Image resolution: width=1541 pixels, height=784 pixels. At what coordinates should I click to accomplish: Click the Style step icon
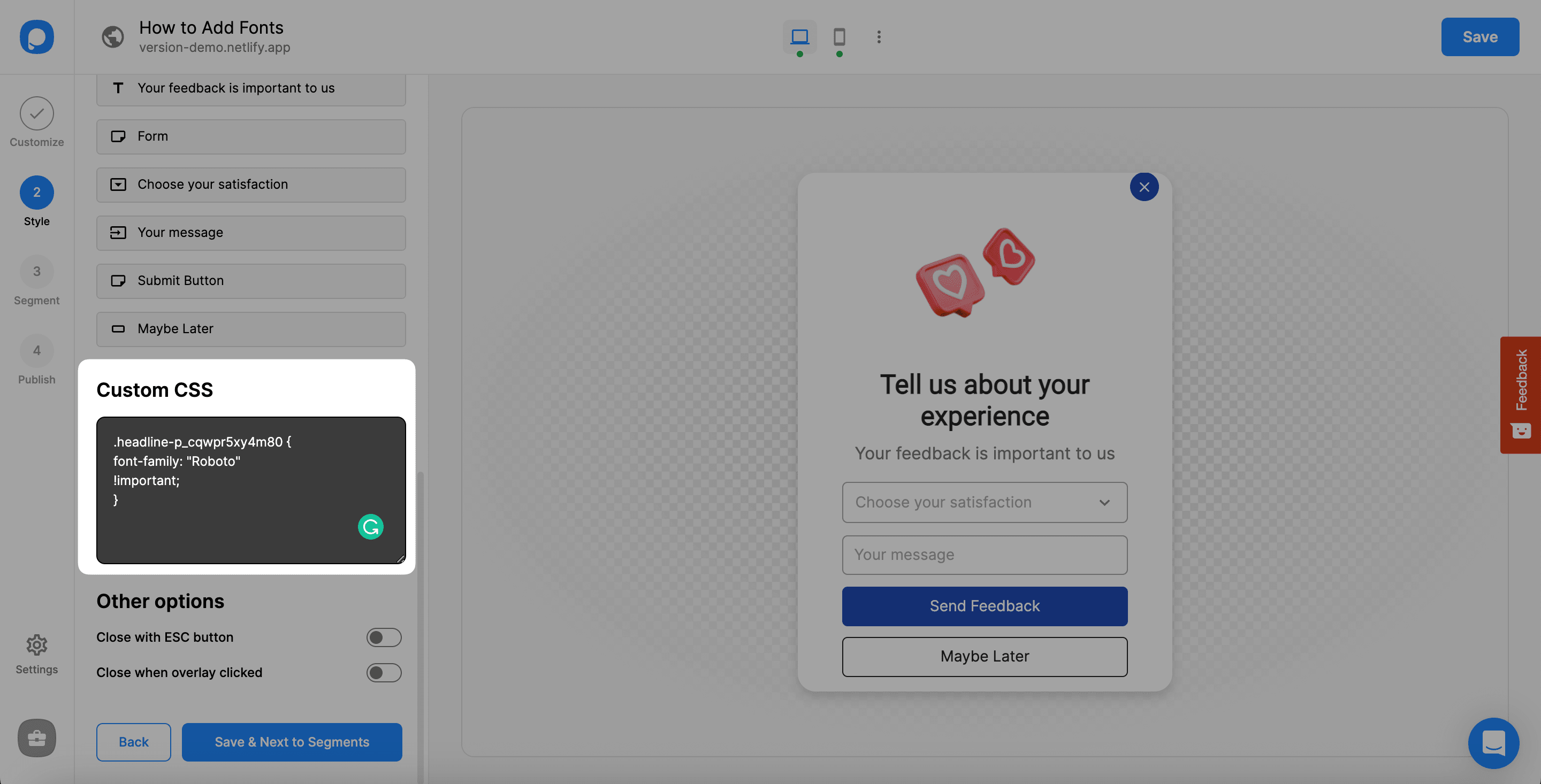[37, 192]
